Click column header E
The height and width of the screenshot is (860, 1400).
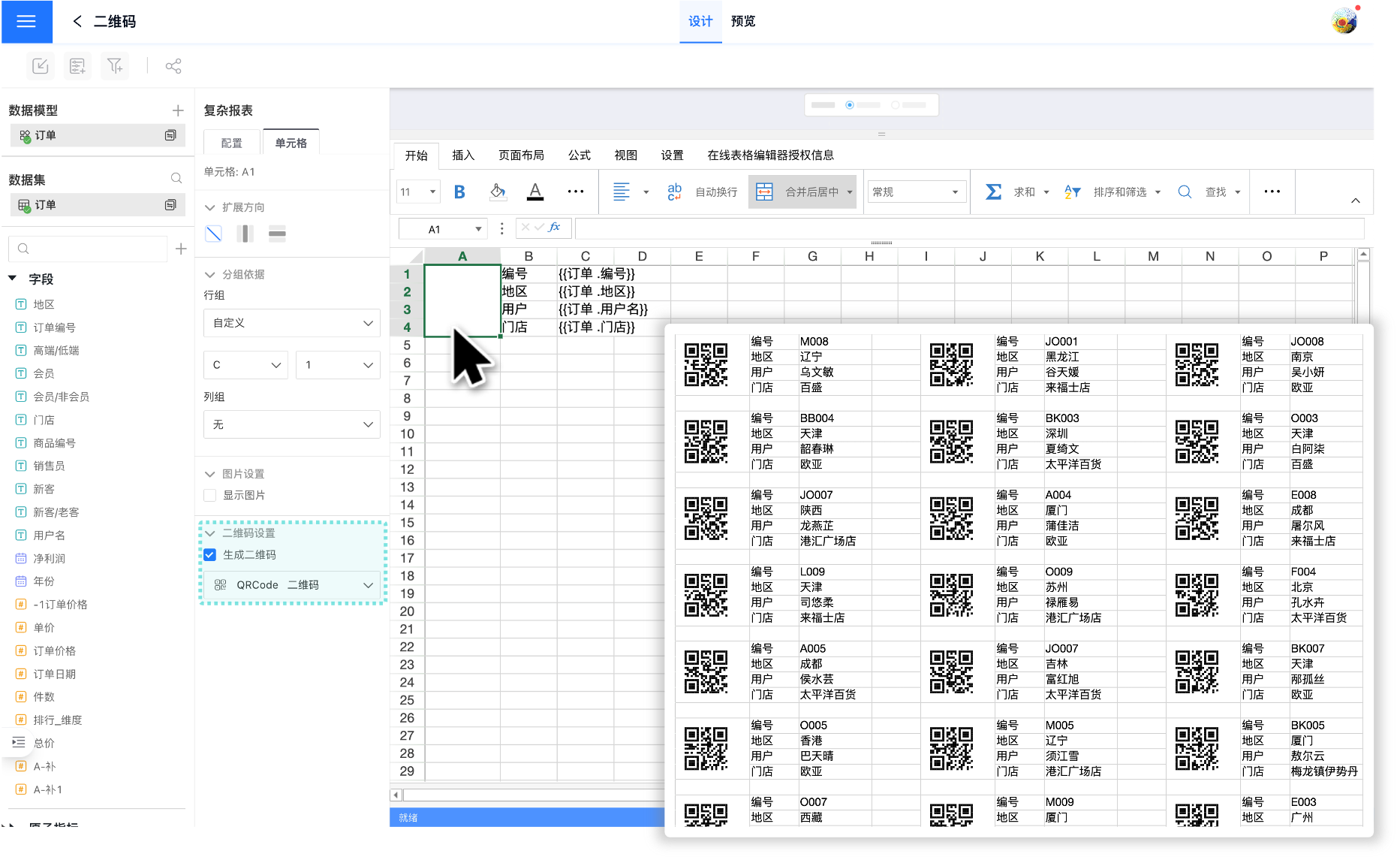pos(699,256)
